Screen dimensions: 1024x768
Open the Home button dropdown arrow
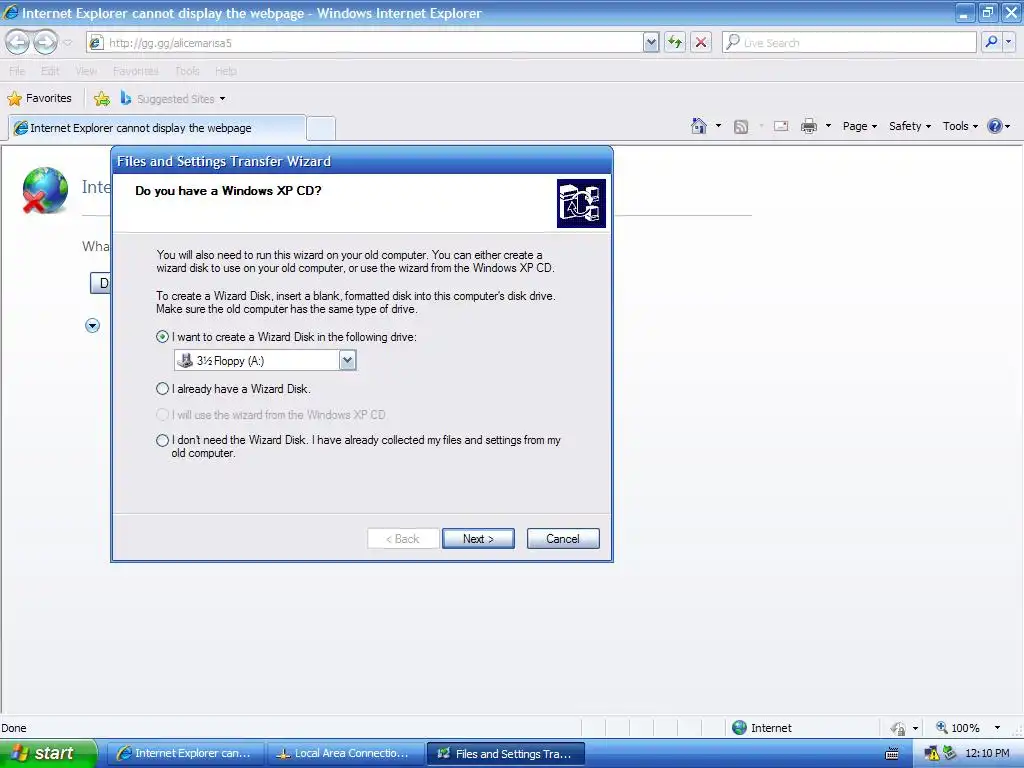(x=718, y=126)
